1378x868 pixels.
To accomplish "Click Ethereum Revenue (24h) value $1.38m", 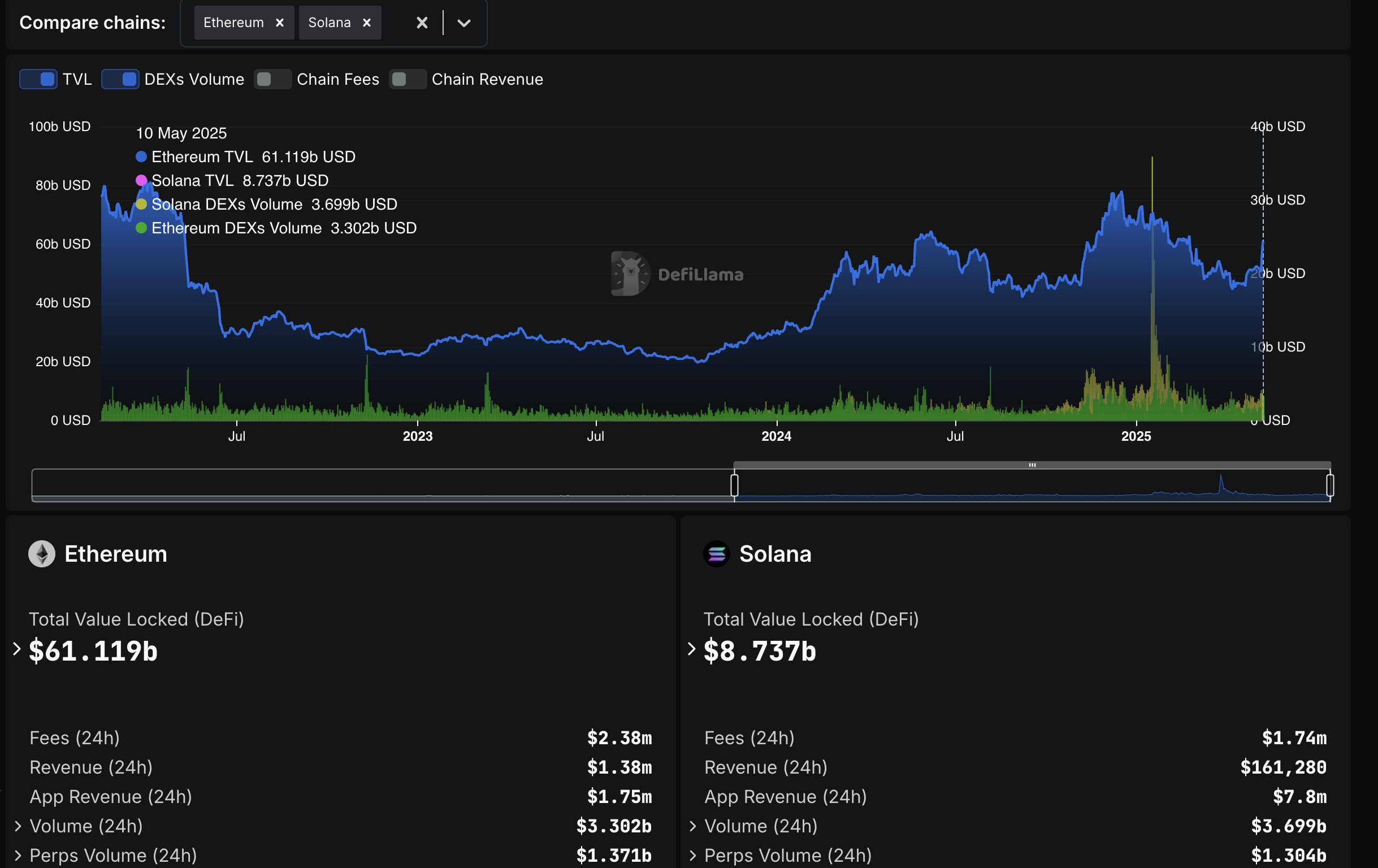I will [619, 767].
